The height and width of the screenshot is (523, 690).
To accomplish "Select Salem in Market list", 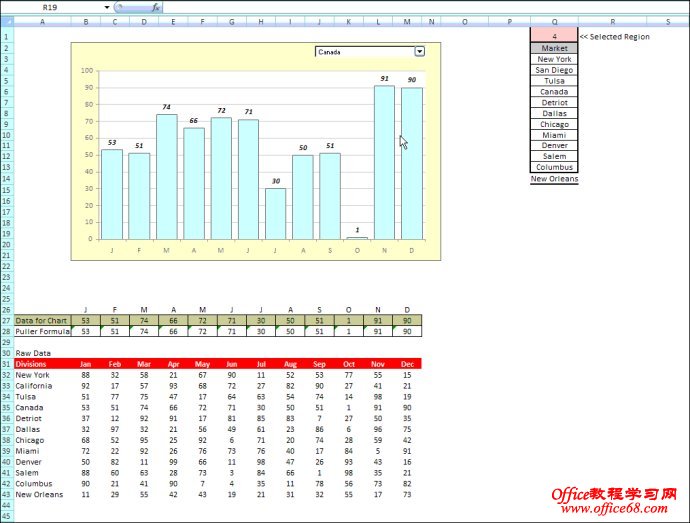I will [x=554, y=156].
